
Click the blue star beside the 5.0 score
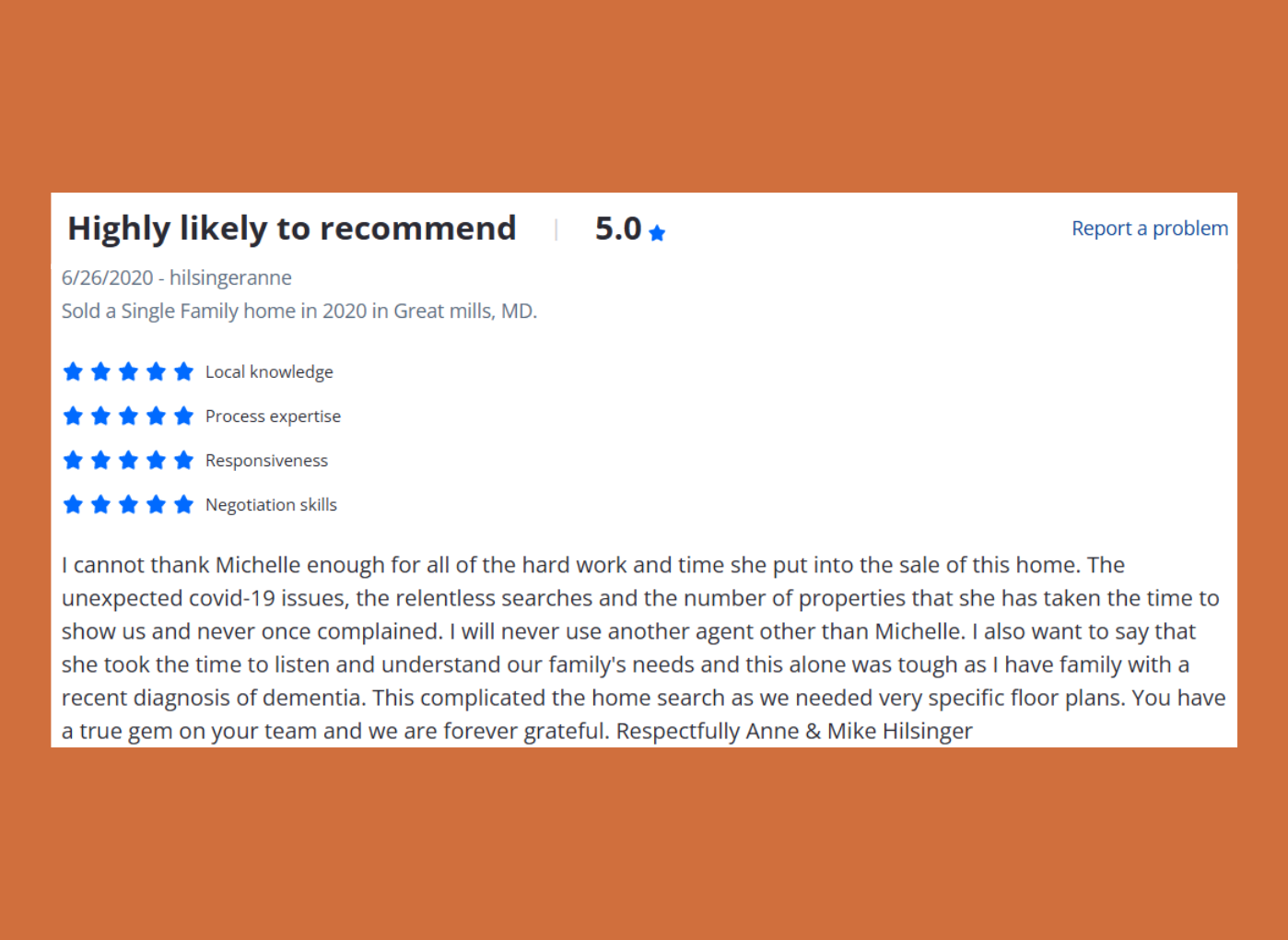click(657, 233)
